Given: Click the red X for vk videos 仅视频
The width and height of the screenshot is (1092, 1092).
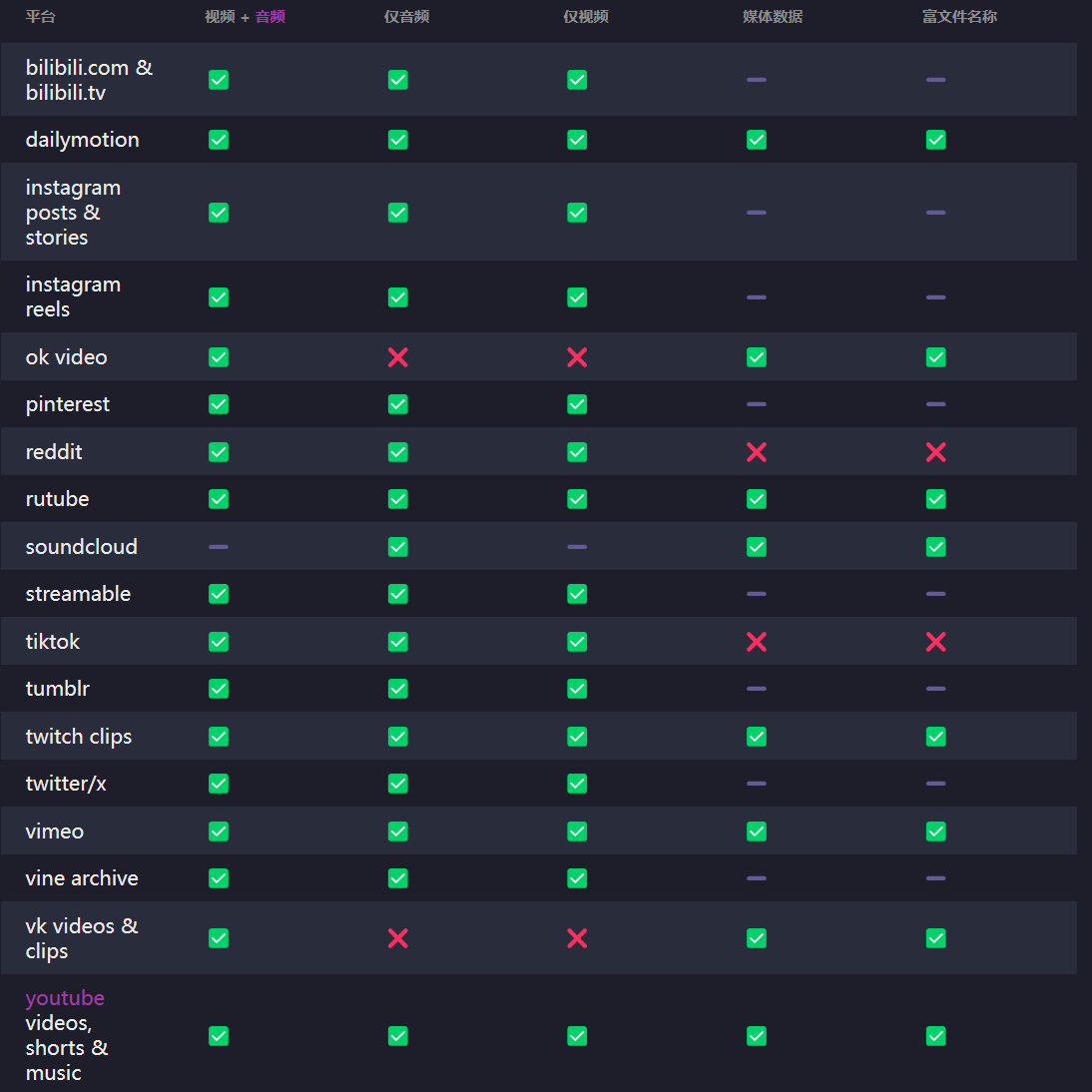Looking at the screenshot, I should [577, 938].
